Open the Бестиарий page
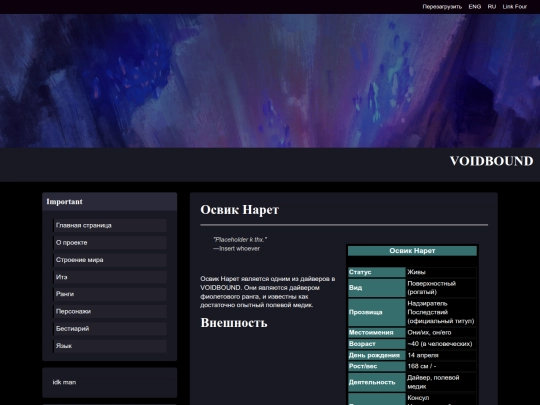 pyautogui.click(x=110, y=329)
